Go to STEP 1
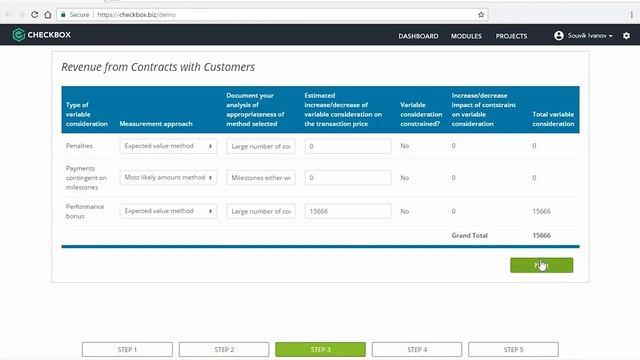This screenshot has height=360, width=640. pyautogui.click(x=127, y=349)
